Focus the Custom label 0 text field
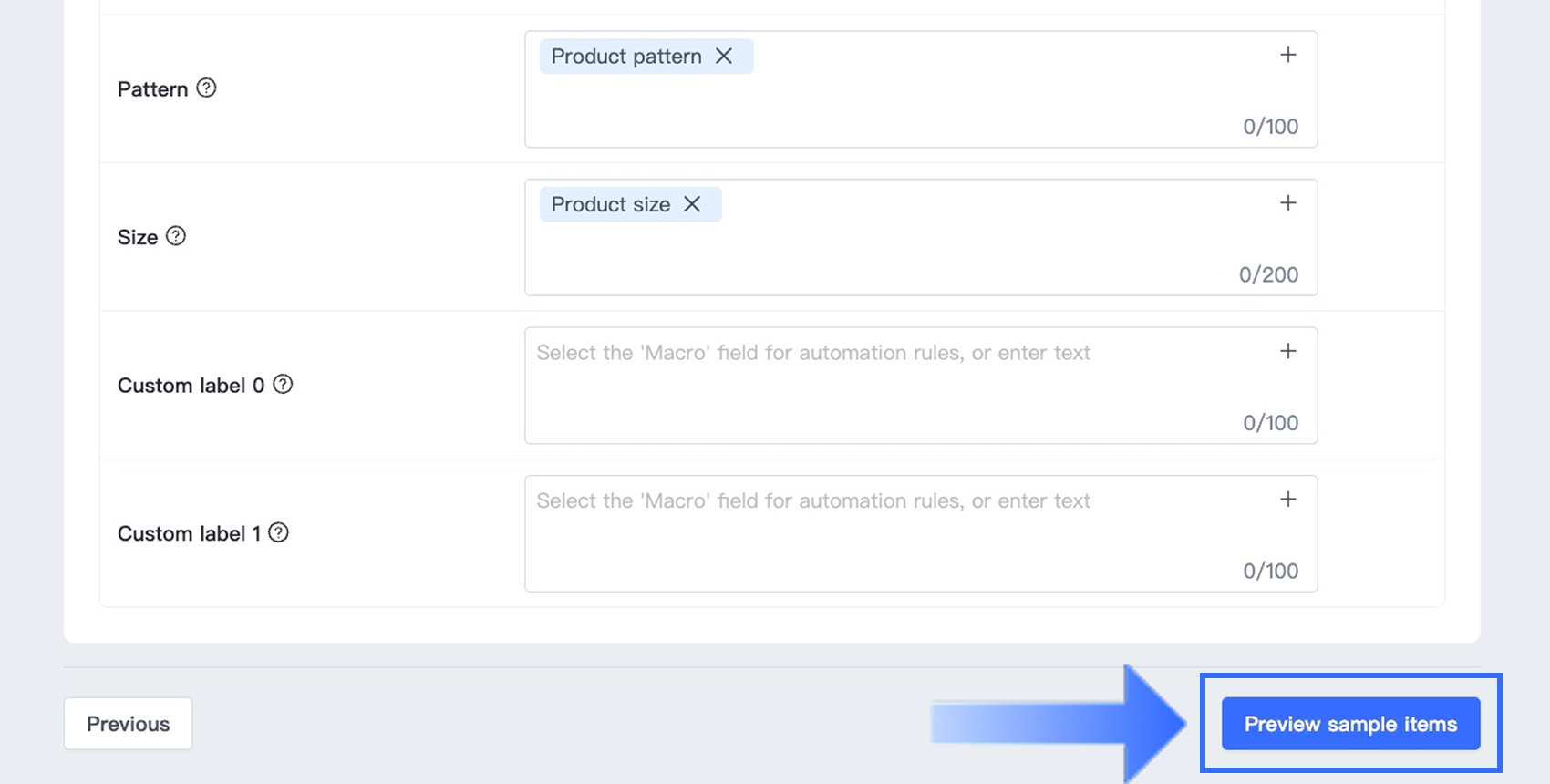 921,386
